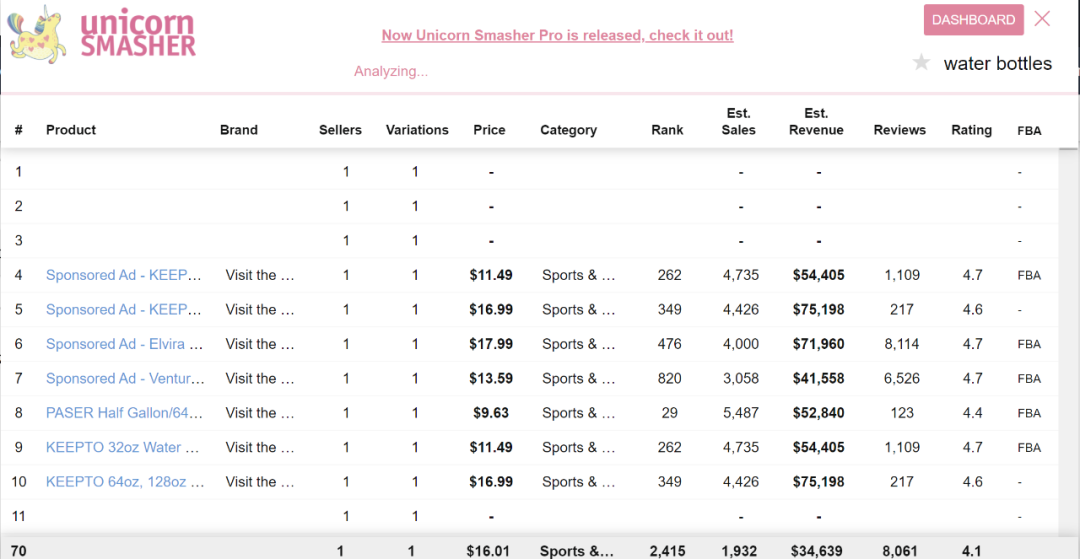The image size is (1080, 559).
Task: Click the Est. Sales column header
Action: (738, 121)
